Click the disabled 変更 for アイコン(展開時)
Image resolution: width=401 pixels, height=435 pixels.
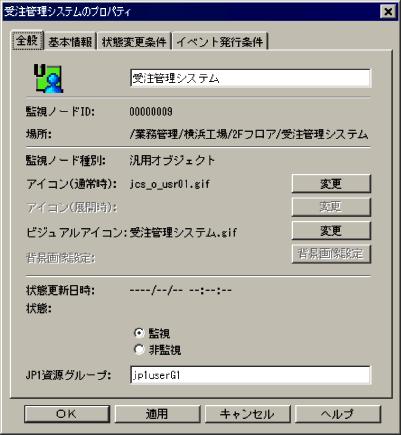tap(331, 207)
